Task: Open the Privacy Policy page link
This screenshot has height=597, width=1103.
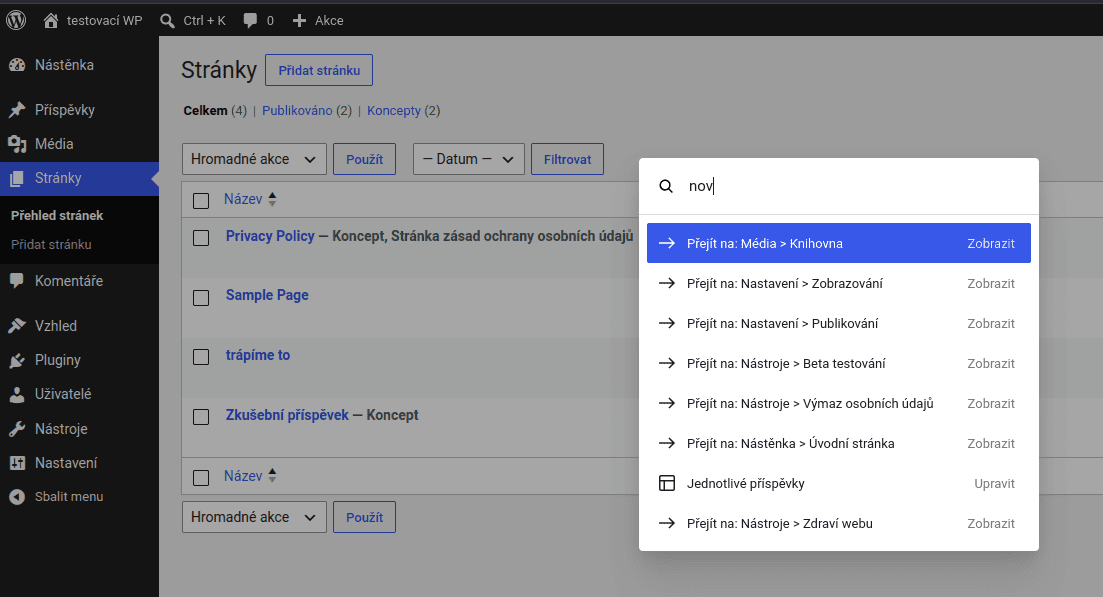Action: coord(270,236)
